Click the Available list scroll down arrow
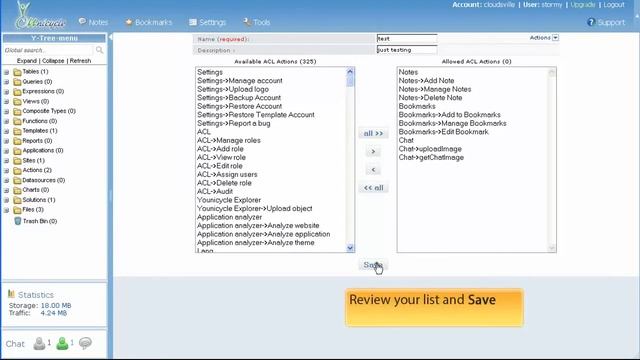This screenshot has width=640, height=360. [x=350, y=248]
